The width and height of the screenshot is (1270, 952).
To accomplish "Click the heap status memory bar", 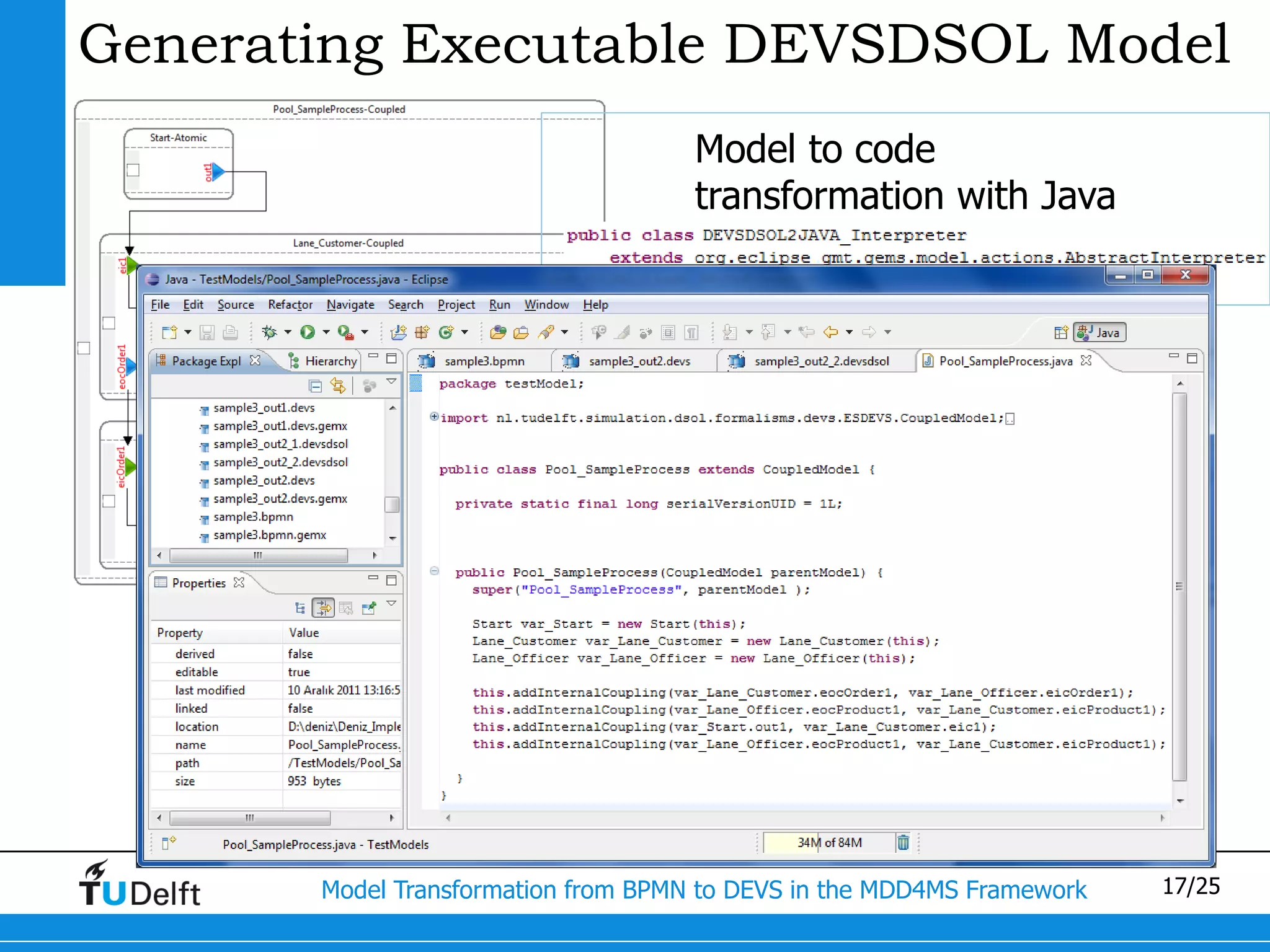I will tap(829, 843).
